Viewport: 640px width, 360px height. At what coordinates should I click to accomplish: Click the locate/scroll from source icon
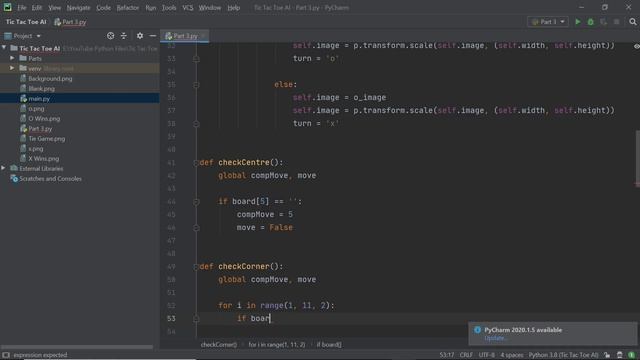pos(110,36)
